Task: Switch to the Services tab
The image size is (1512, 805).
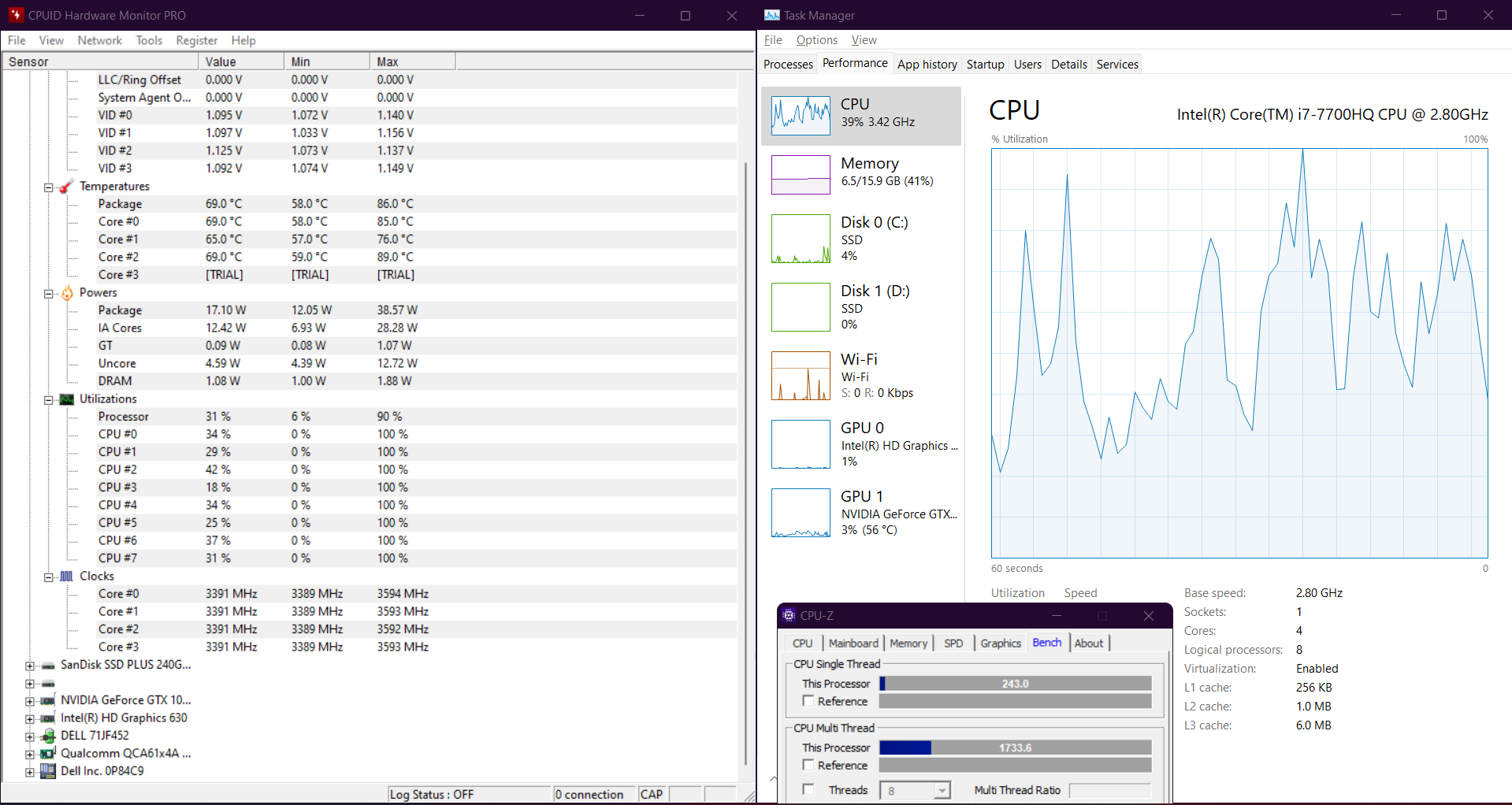Action: pyautogui.click(x=1117, y=65)
